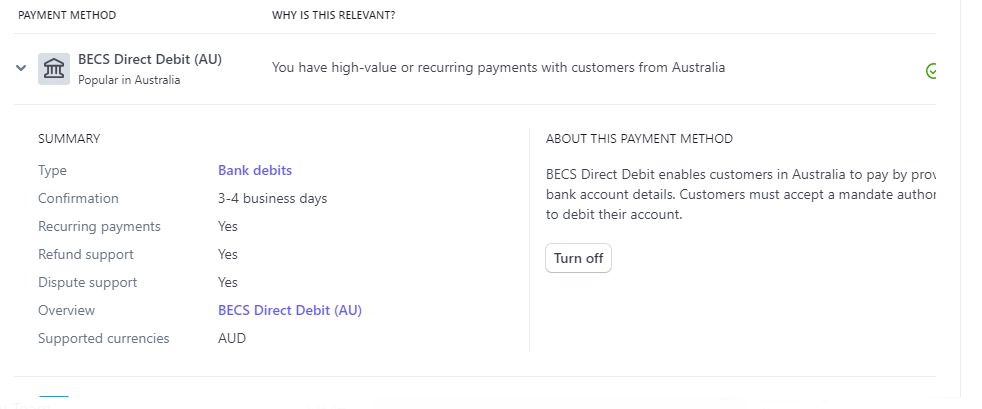Click the AUD supported currency value
This screenshot has height=409, width=982.
point(232,338)
